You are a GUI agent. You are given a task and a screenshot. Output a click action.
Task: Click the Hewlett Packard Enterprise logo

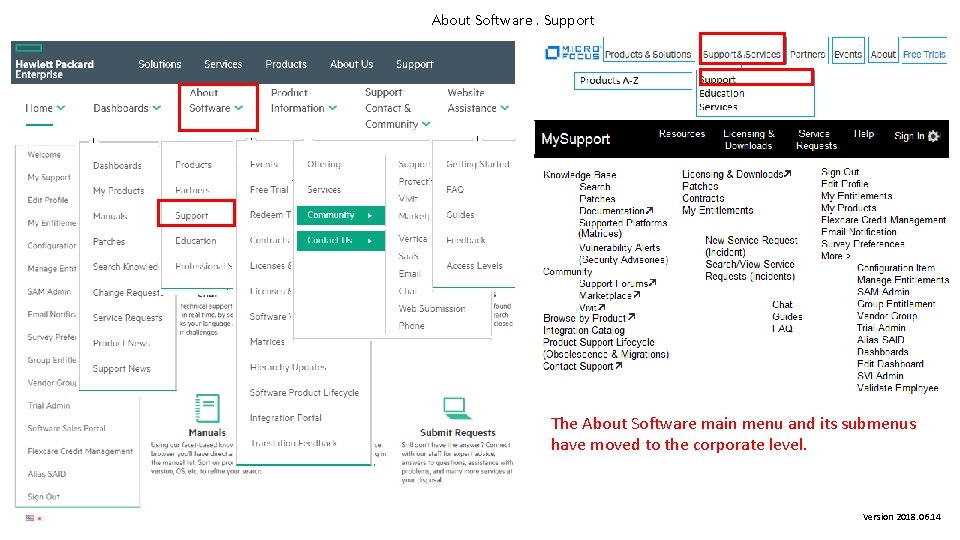54,63
